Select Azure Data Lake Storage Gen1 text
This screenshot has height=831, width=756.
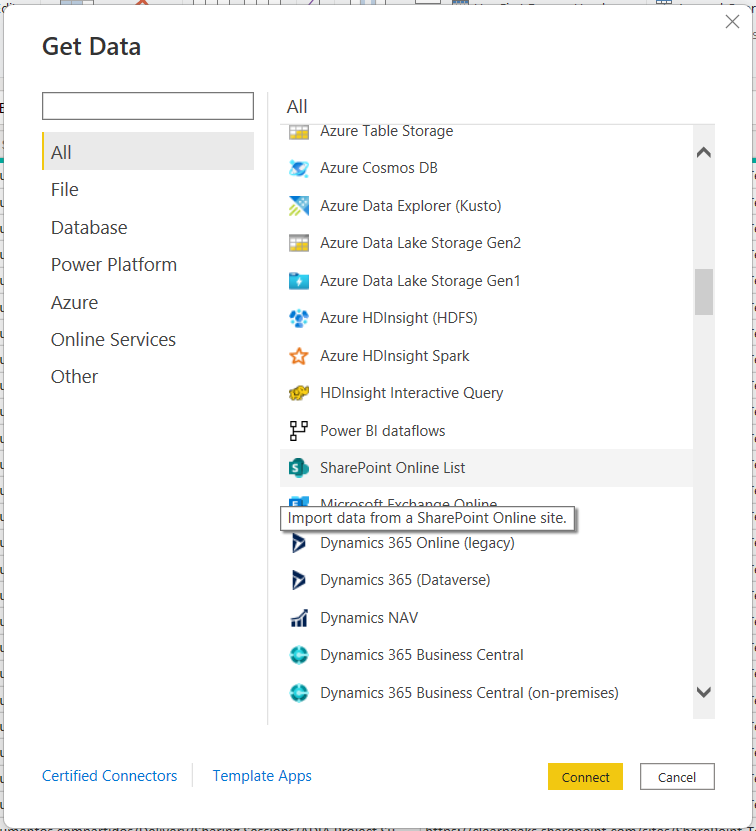click(x=420, y=281)
